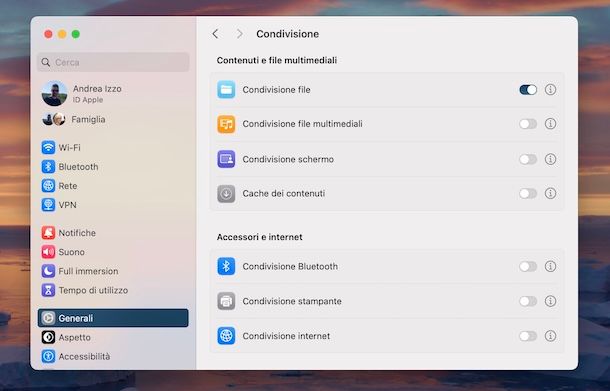The height and width of the screenshot is (391, 610).
Task: Open Rete network settings
Action: (113, 186)
